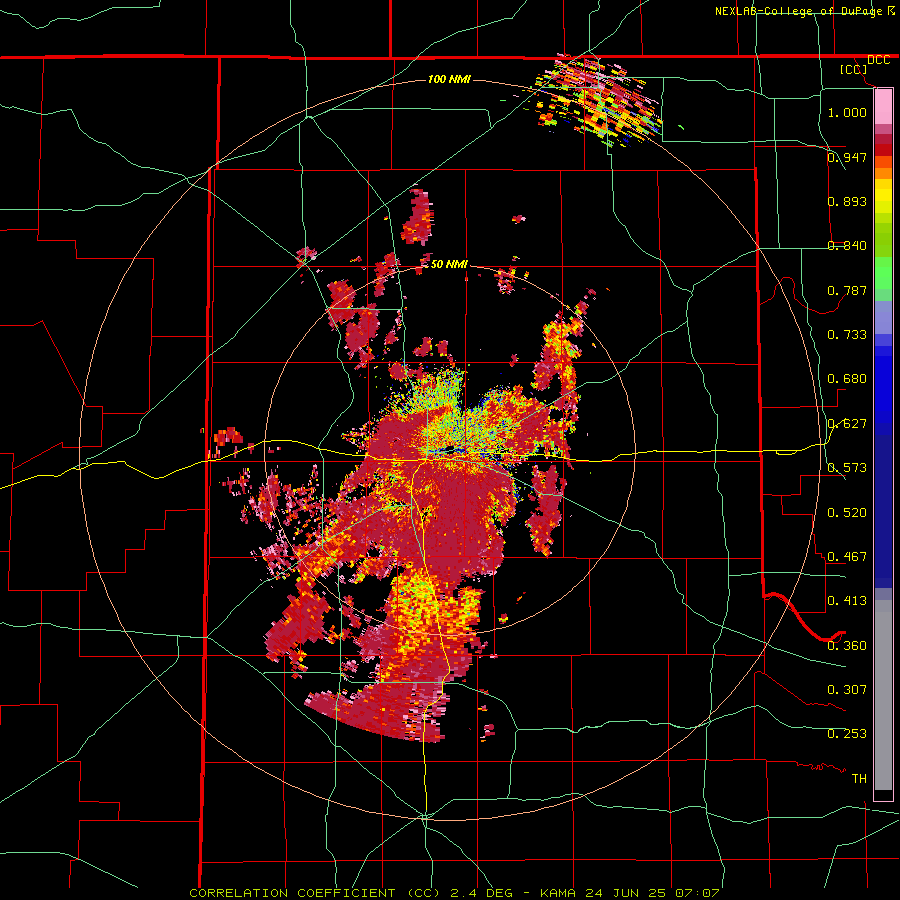Click the 0.627 legend value
This screenshot has width=900, height=900.
847,423
